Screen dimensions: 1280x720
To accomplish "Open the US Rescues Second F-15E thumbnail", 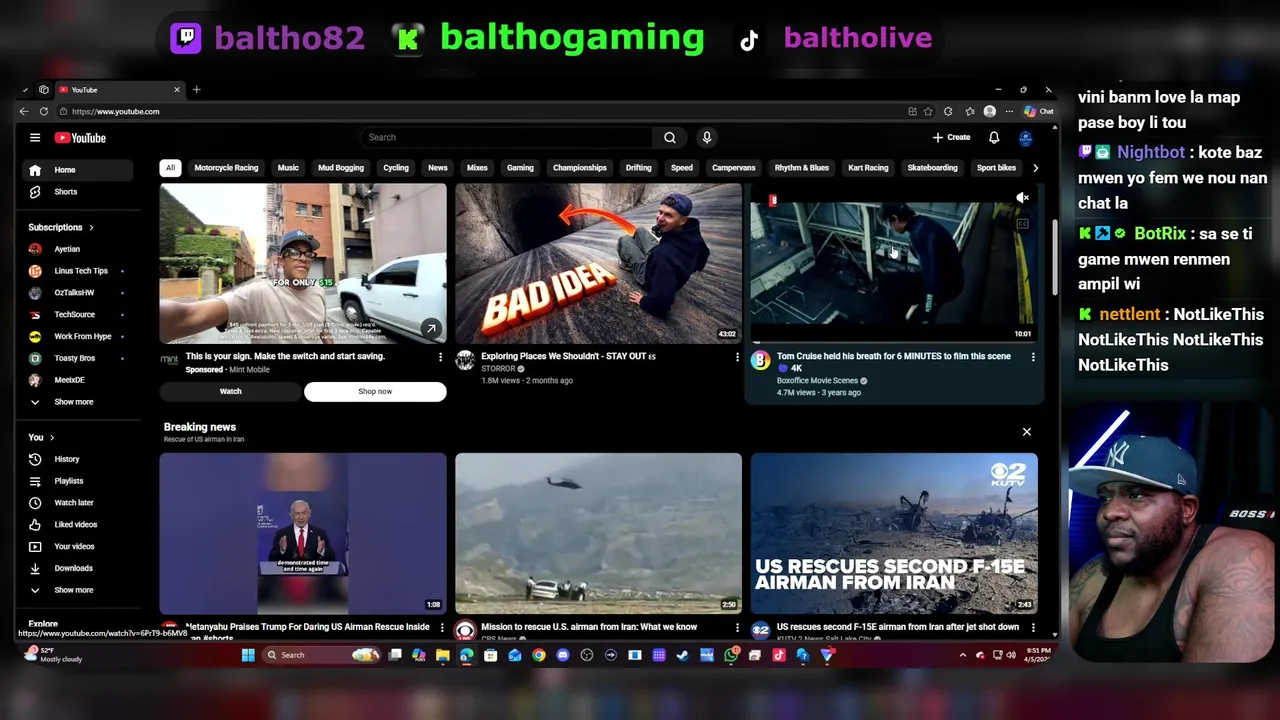I will click(894, 533).
